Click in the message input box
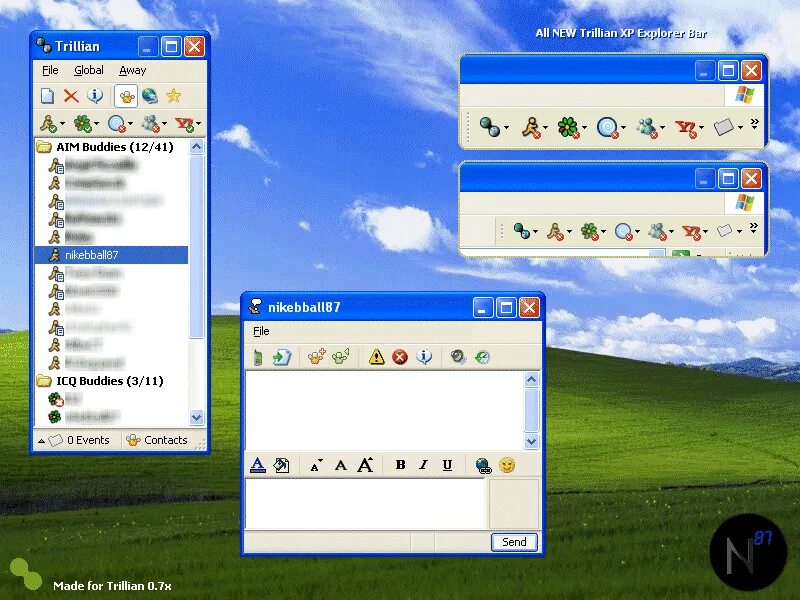 point(365,504)
